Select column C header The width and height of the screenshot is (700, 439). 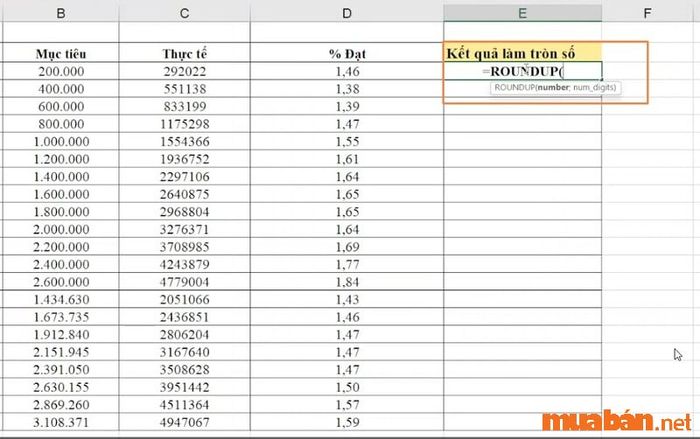pyautogui.click(x=184, y=13)
